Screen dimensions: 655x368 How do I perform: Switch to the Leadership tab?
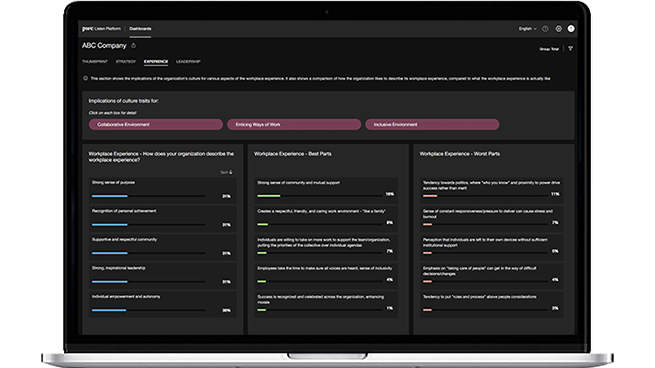coord(188,61)
